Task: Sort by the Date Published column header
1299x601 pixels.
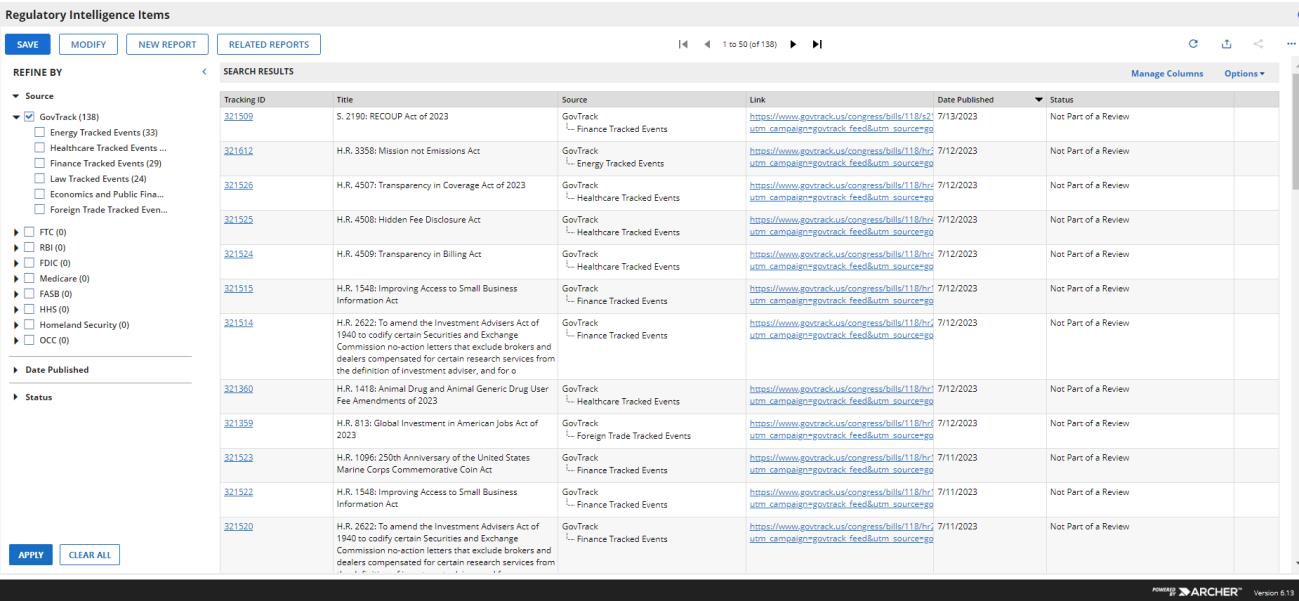Action: click(x=965, y=100)
